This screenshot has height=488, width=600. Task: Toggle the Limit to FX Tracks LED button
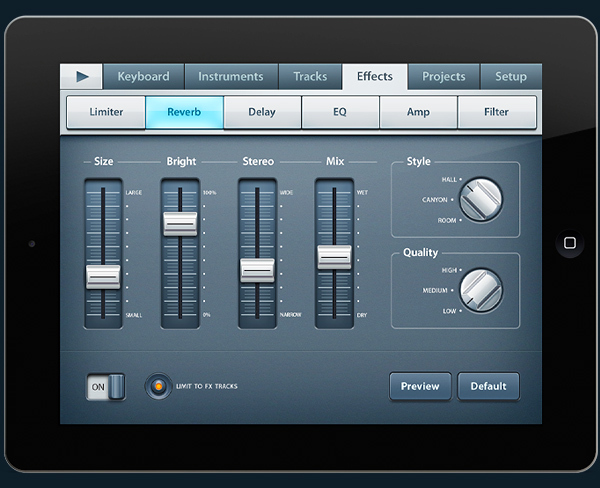[158, 386]
